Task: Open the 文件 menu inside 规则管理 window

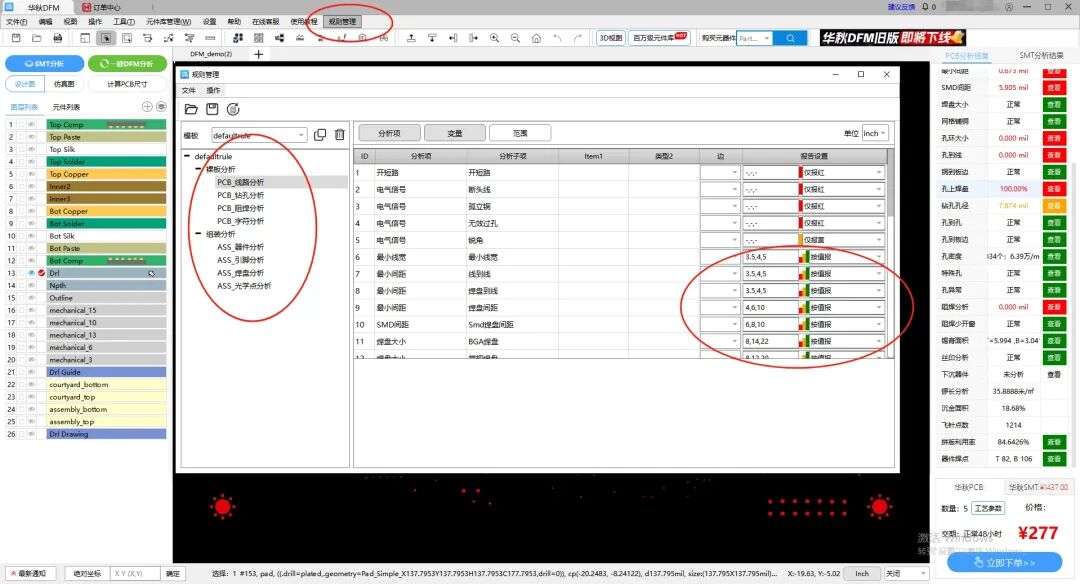Action: click(x=189, y=90)
